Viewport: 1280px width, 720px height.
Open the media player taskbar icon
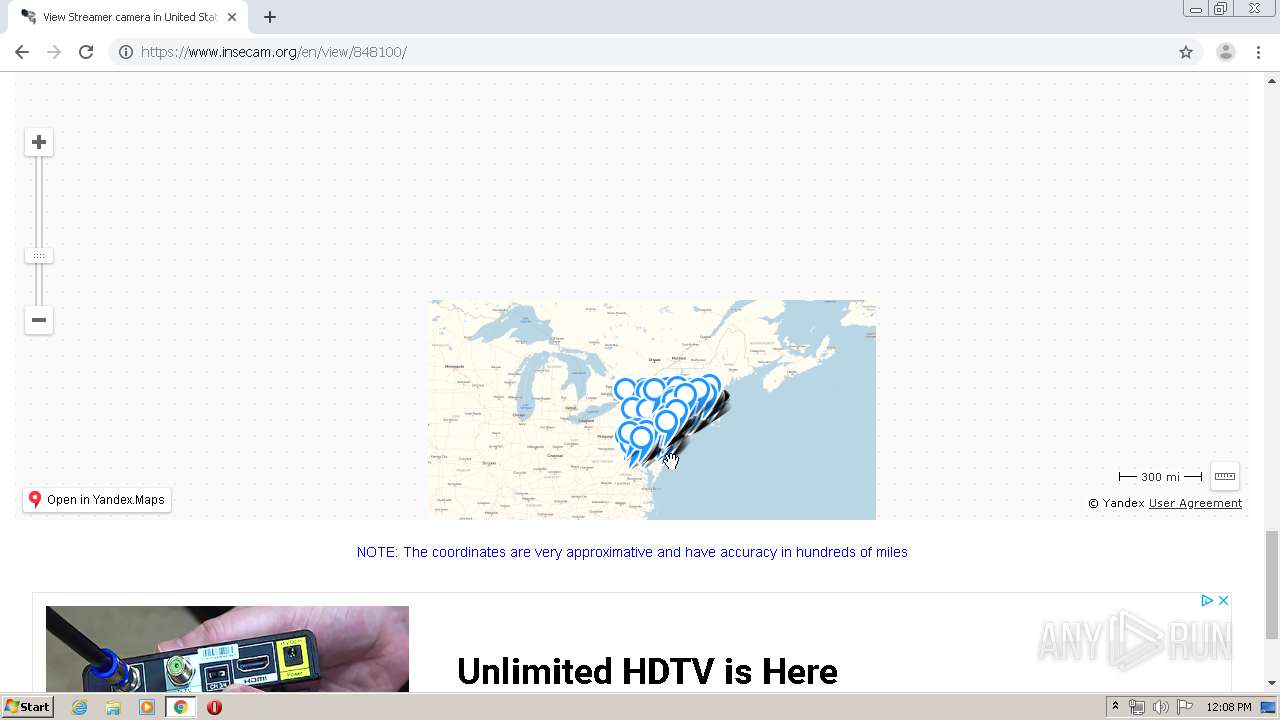point(147,707)
